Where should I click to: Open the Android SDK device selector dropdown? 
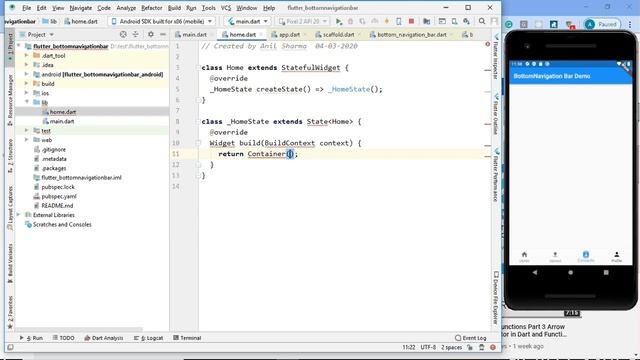tap(162, 21)
